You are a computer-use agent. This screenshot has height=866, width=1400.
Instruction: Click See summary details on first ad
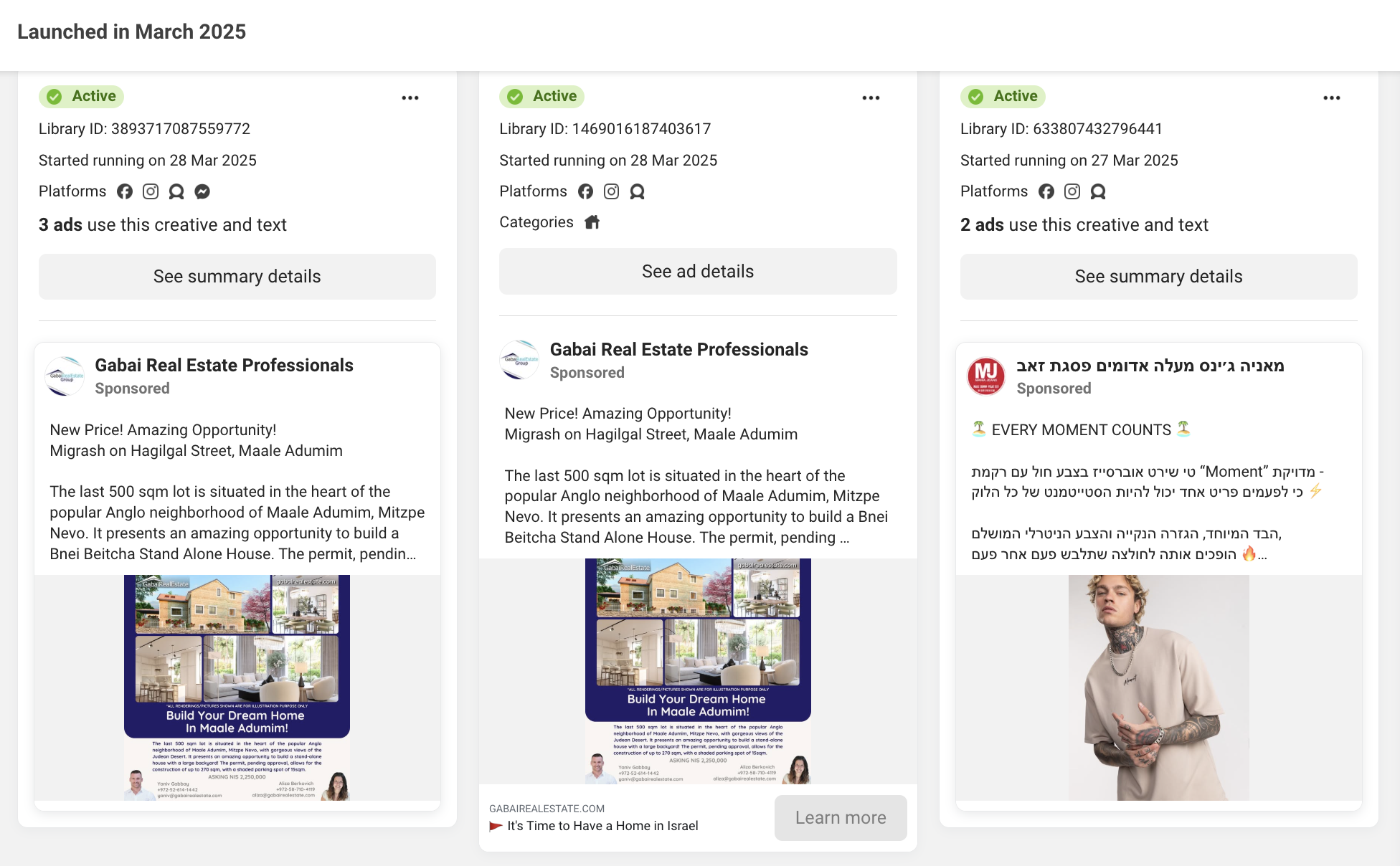pyautogui.click(x=237, y=277)
